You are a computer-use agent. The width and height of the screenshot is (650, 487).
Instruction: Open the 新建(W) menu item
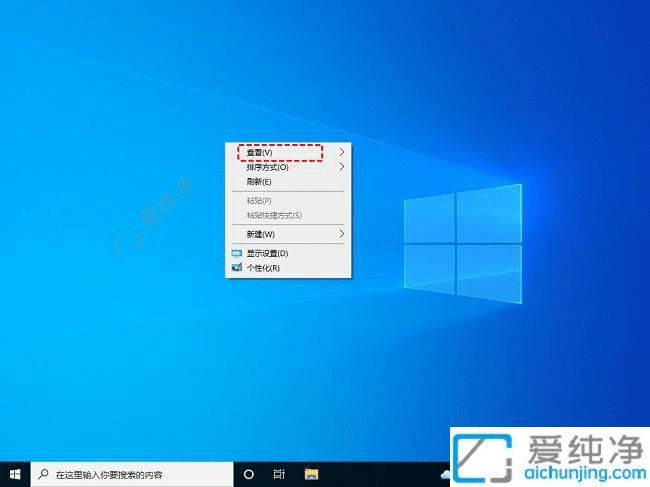(288, 234)
